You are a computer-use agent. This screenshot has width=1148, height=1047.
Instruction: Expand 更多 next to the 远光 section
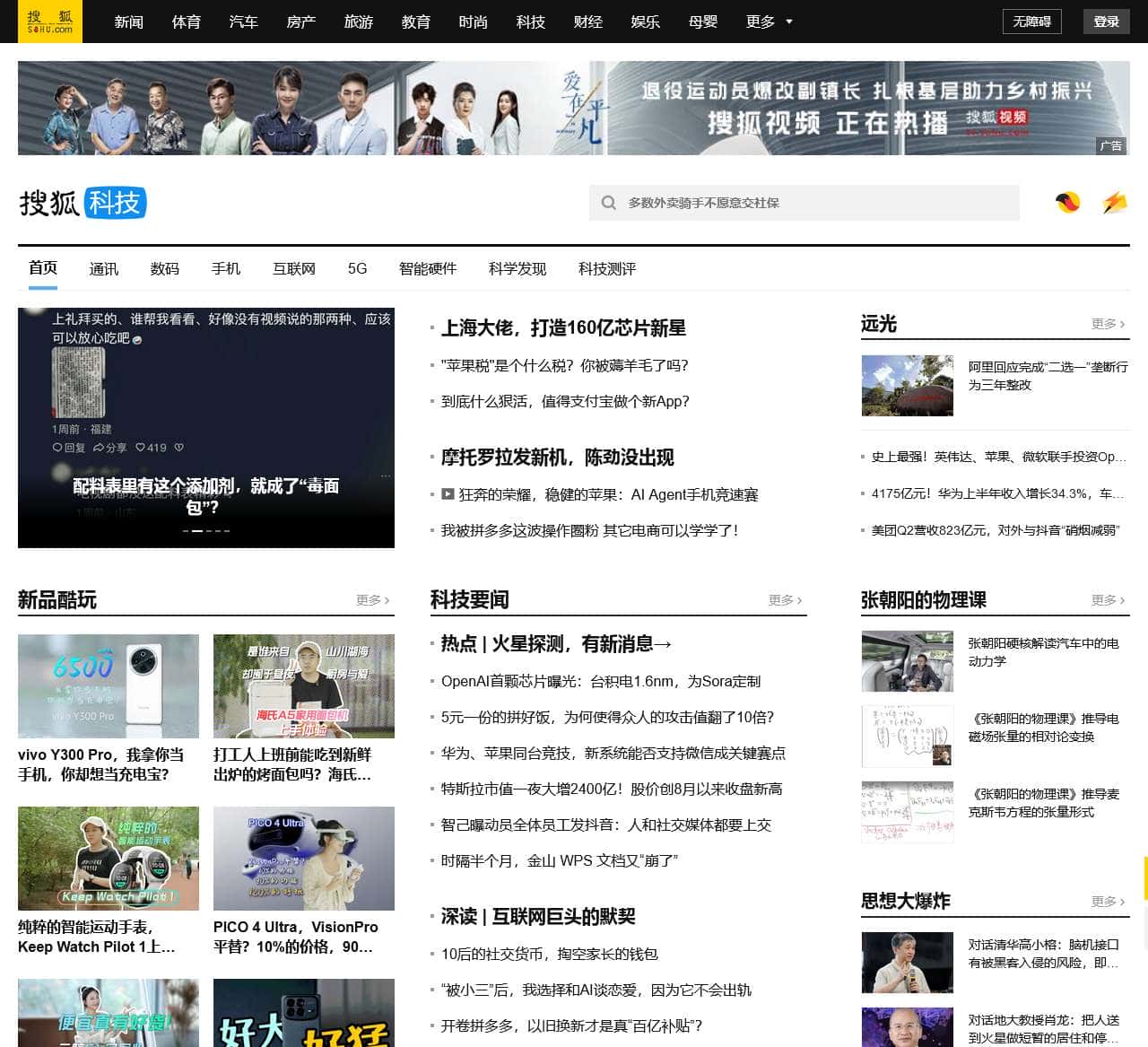[1105, 324]
